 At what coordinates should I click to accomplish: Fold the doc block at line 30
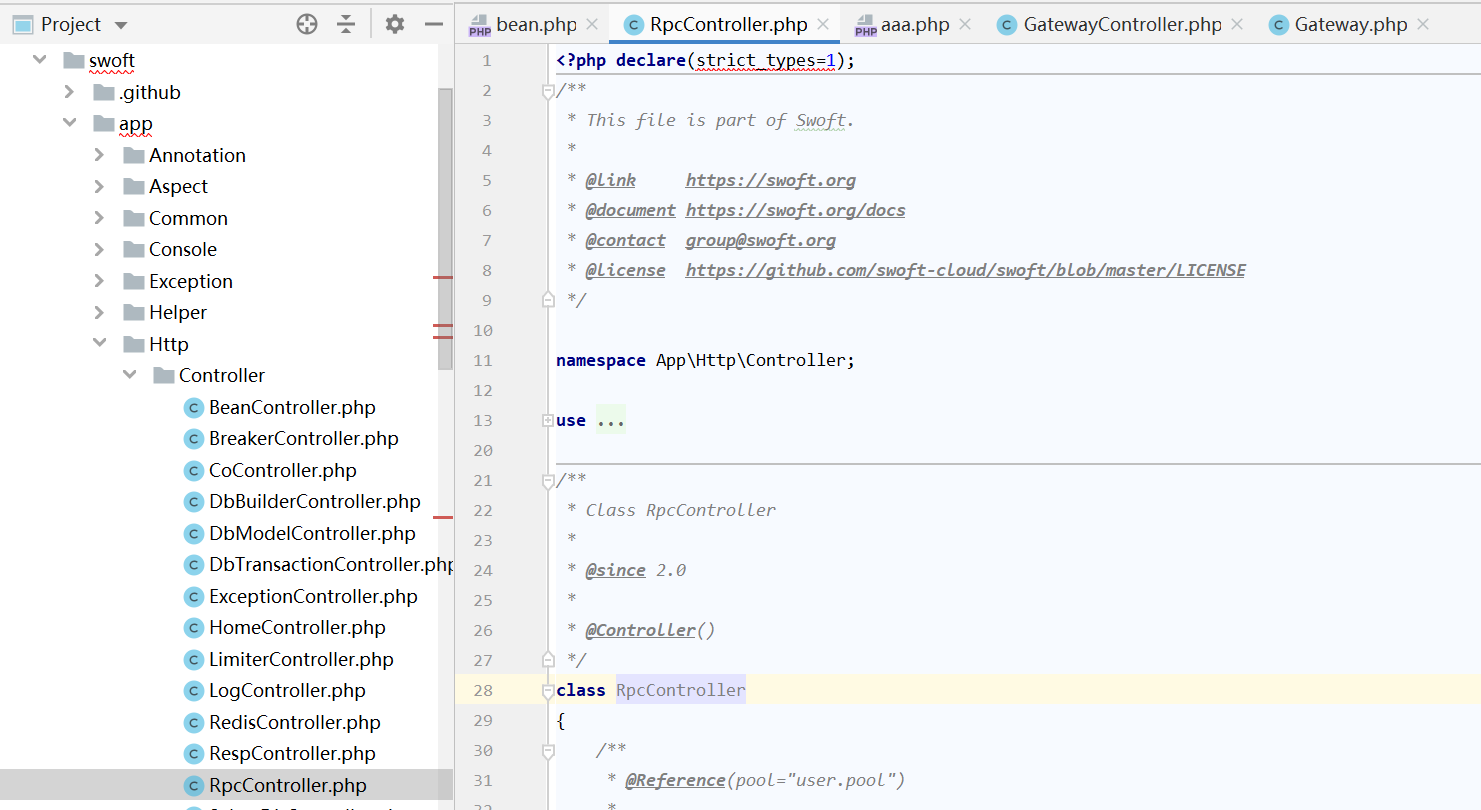pyautogui.click(x=548, y=751)
